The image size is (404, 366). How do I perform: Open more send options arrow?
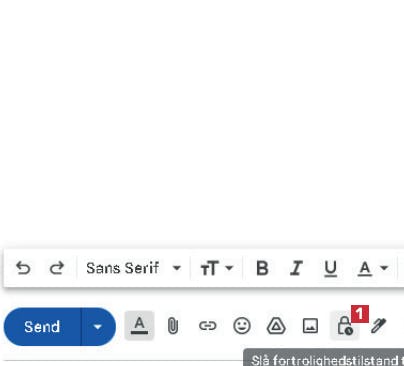click(x=98, y=327)
